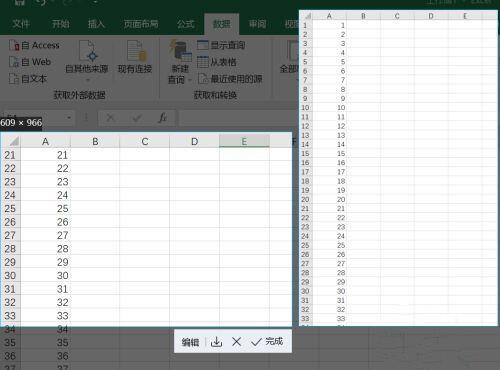Select row header 21 in main sheet
The height and width of the screenshot is (370, 500).
click(10, 155)
